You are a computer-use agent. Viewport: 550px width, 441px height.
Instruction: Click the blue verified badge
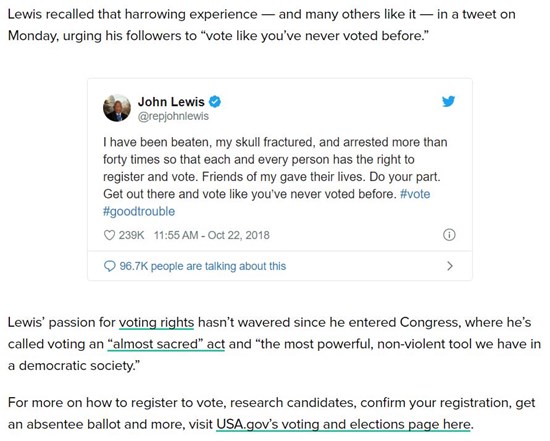click(x=215, y=102)
